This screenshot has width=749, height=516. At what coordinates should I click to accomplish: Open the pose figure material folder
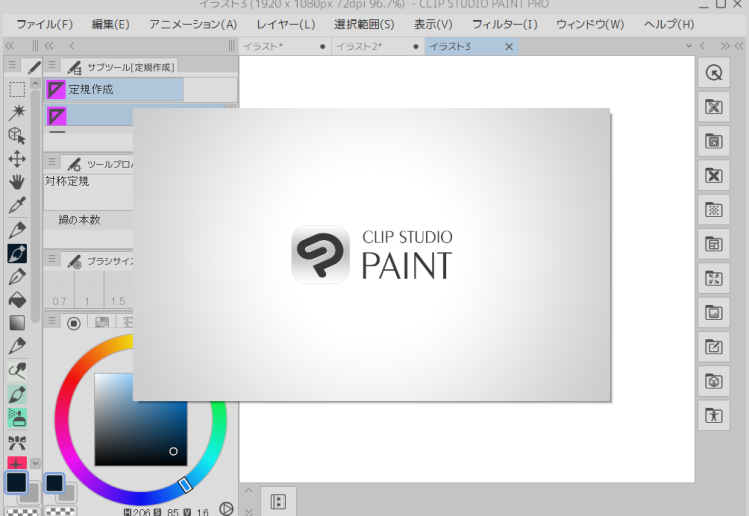click(x=714, y=416)
